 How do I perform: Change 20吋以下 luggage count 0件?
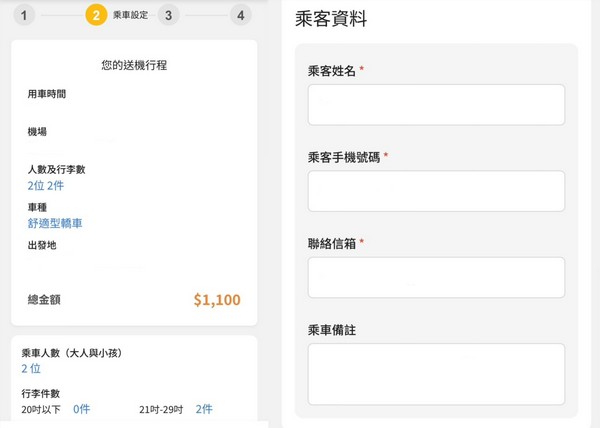[x=82, y=409]
